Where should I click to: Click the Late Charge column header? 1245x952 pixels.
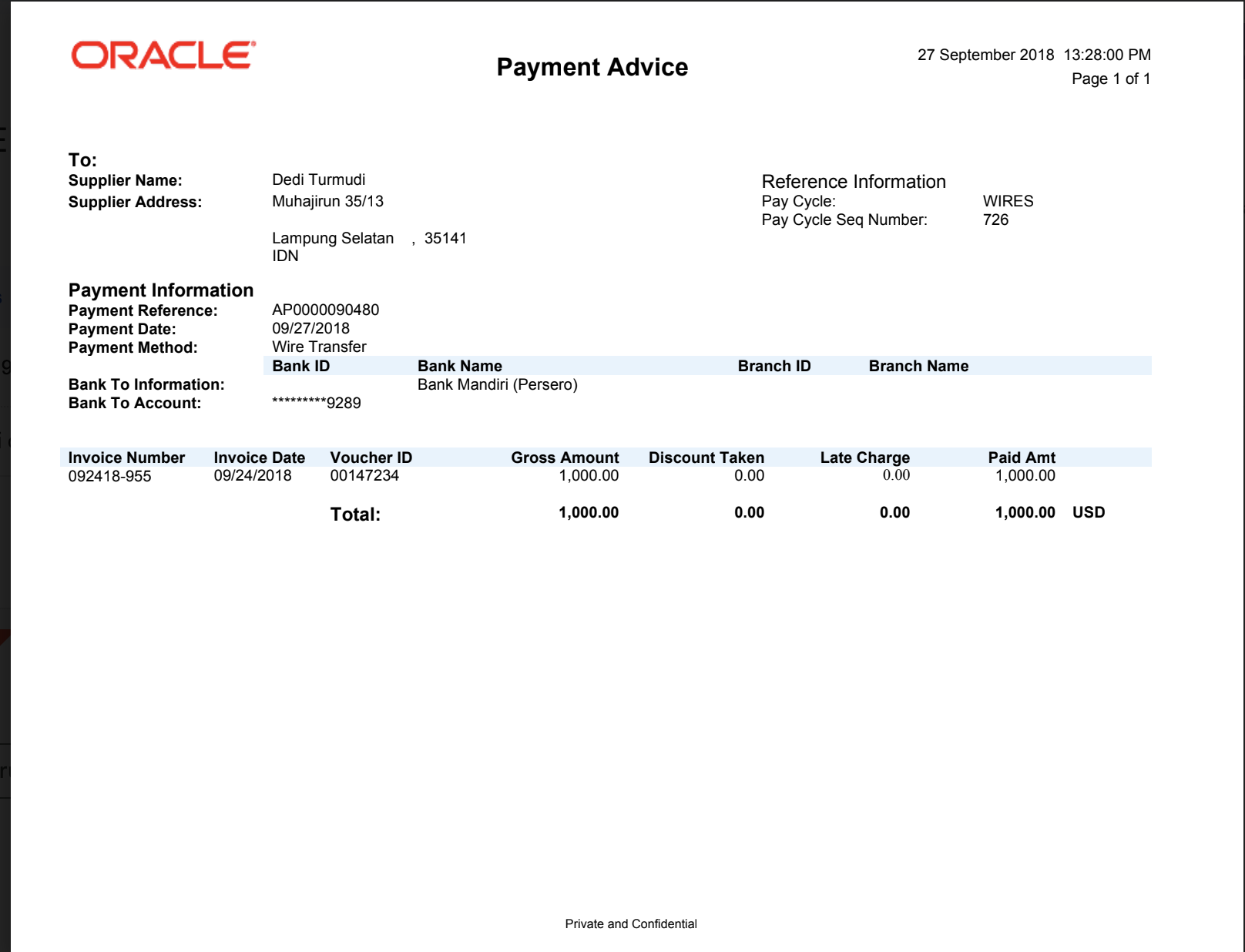pos(865,458)
